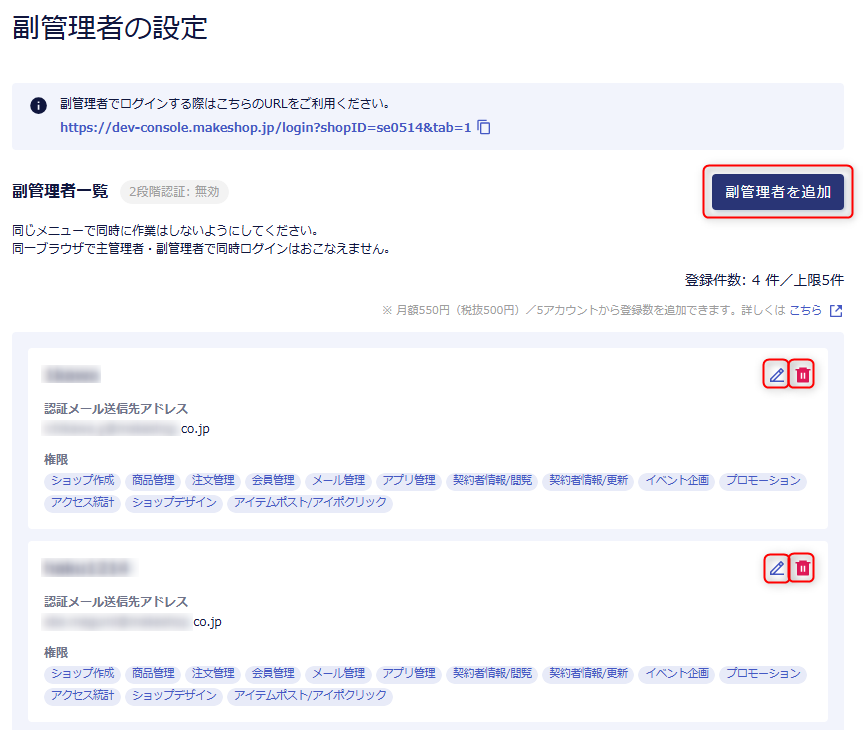
Task: Click the アクセス統計 tag in the first card
Action: (x=83, y=502)
